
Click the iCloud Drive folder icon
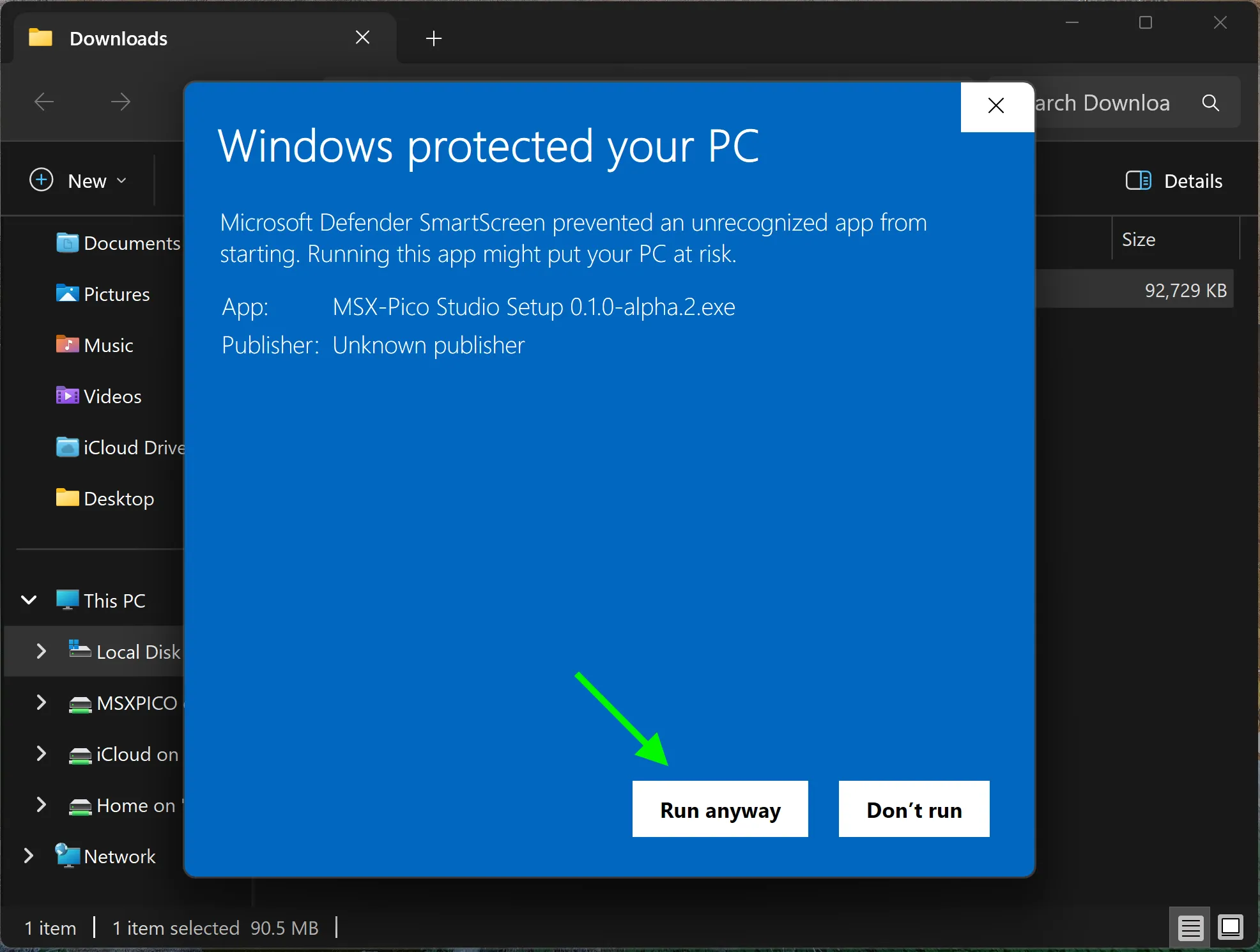pos(67,447)
